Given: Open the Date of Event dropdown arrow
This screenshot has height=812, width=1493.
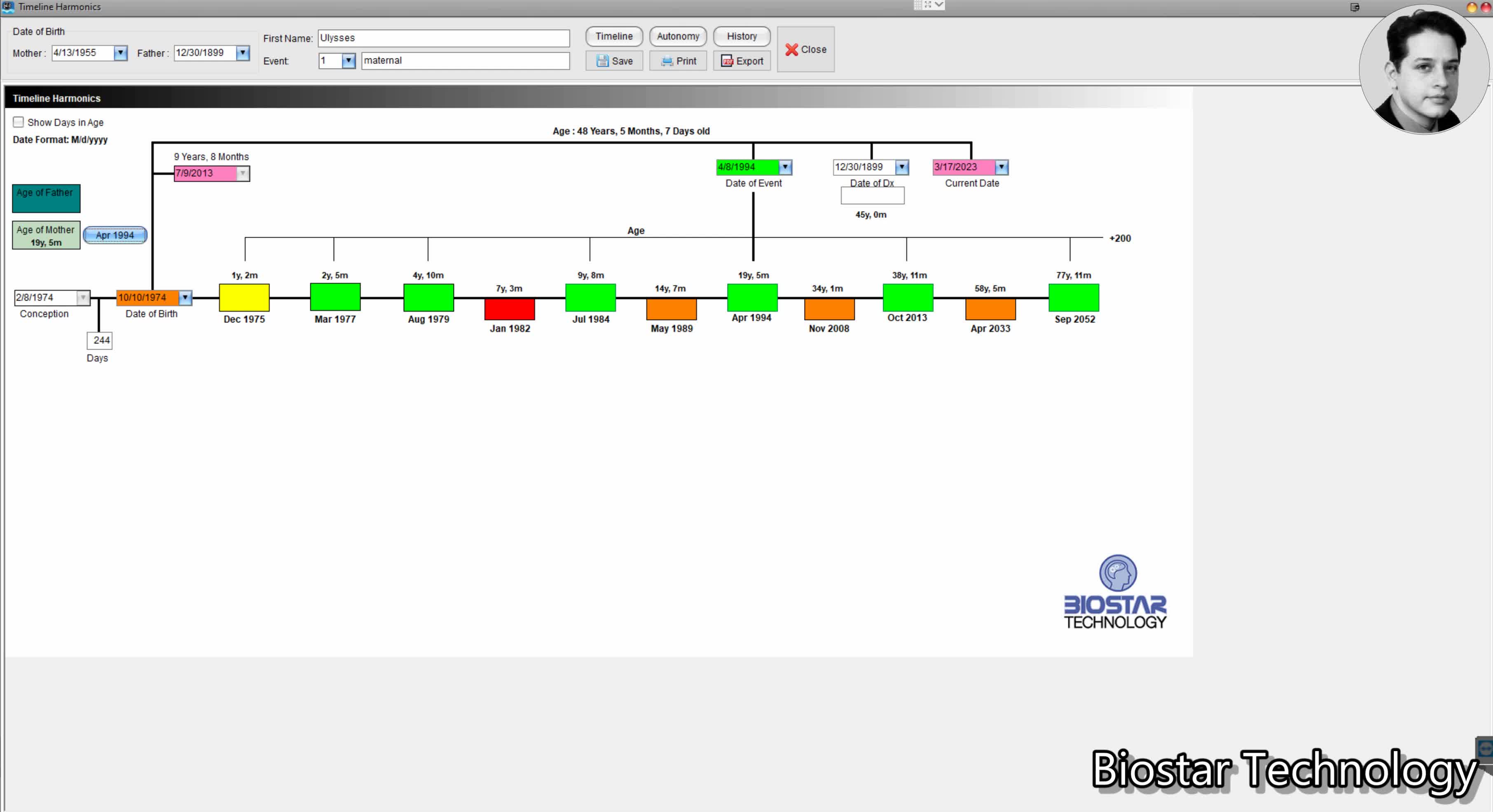Looking at the screenshot, I should click(x=785, y=167).
